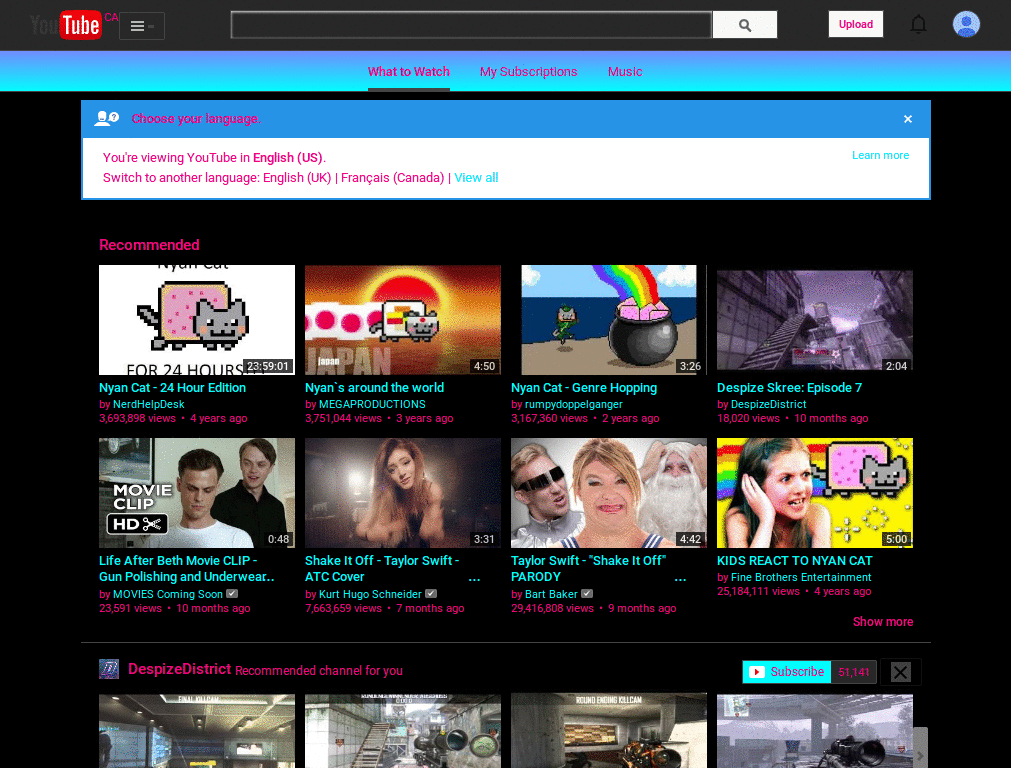Switch language to English (UK)

297,178
